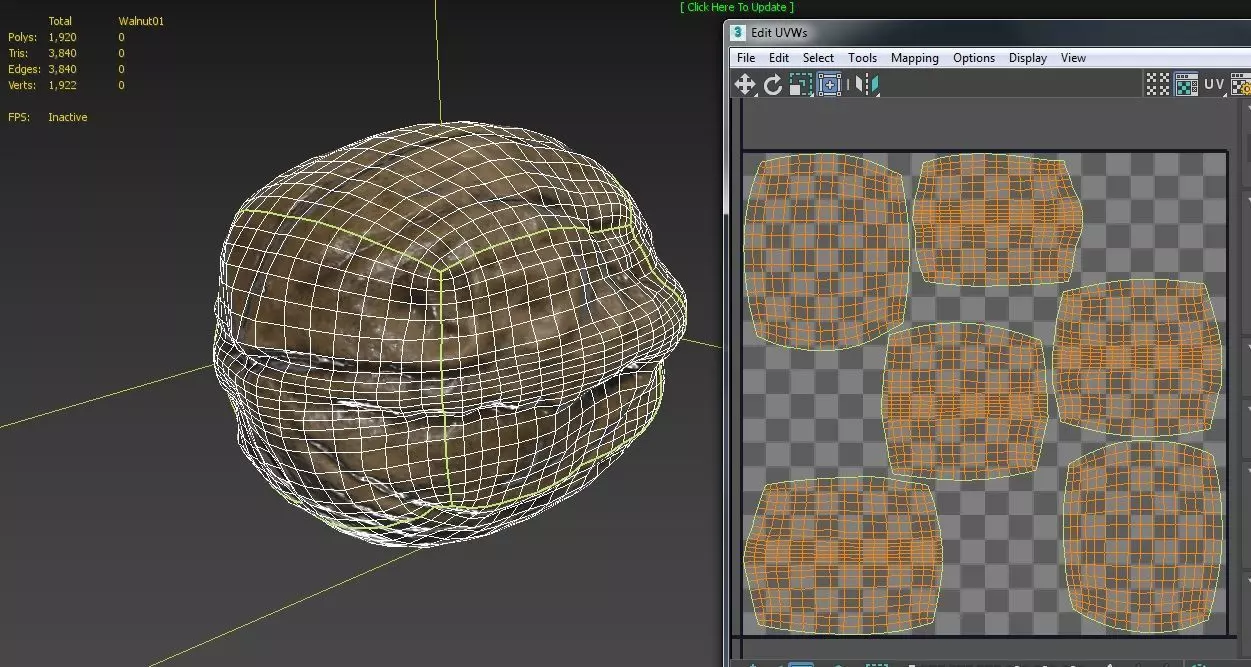Screen dimensions: 1251x667
Task: Open the Options menu
Action: (974, 58)
